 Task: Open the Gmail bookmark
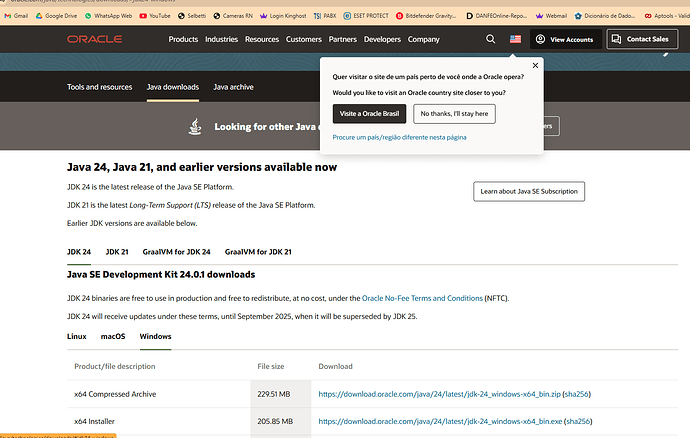[16, 16]
